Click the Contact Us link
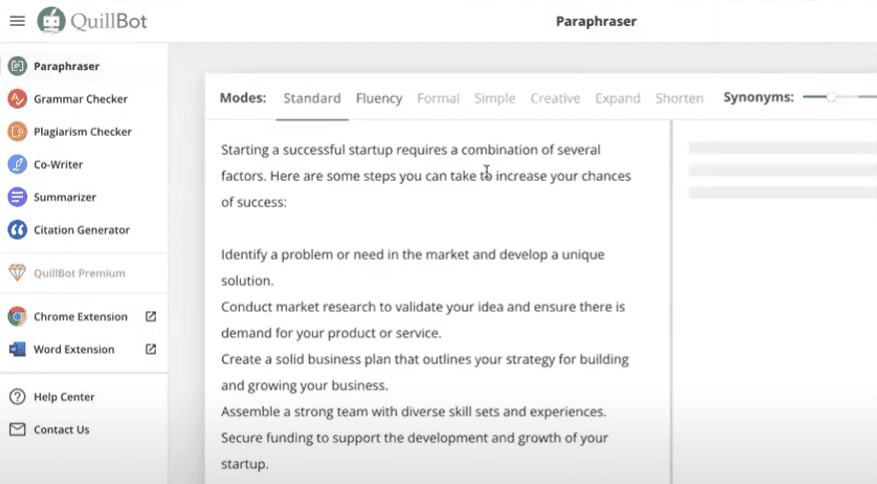The image size is (877, 484). (62, 430)
